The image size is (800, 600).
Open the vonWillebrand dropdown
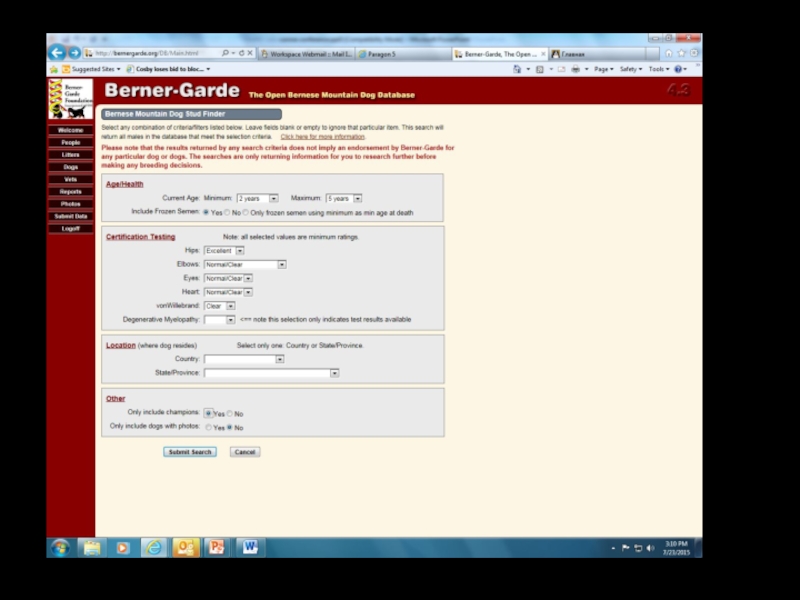tap(219, 306)
